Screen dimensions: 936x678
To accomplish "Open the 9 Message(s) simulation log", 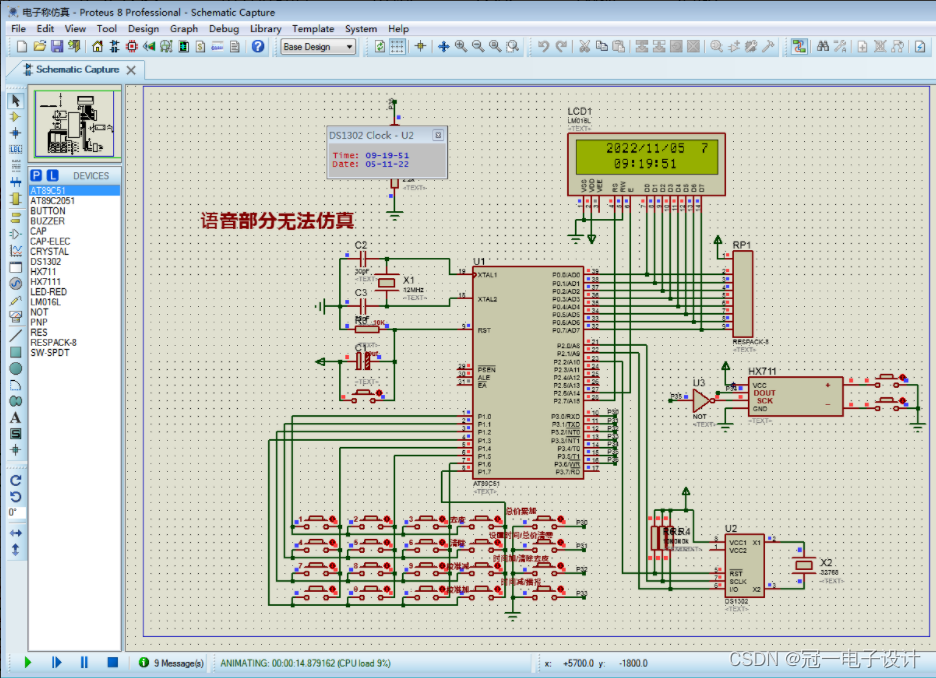I will pos(172,663).
